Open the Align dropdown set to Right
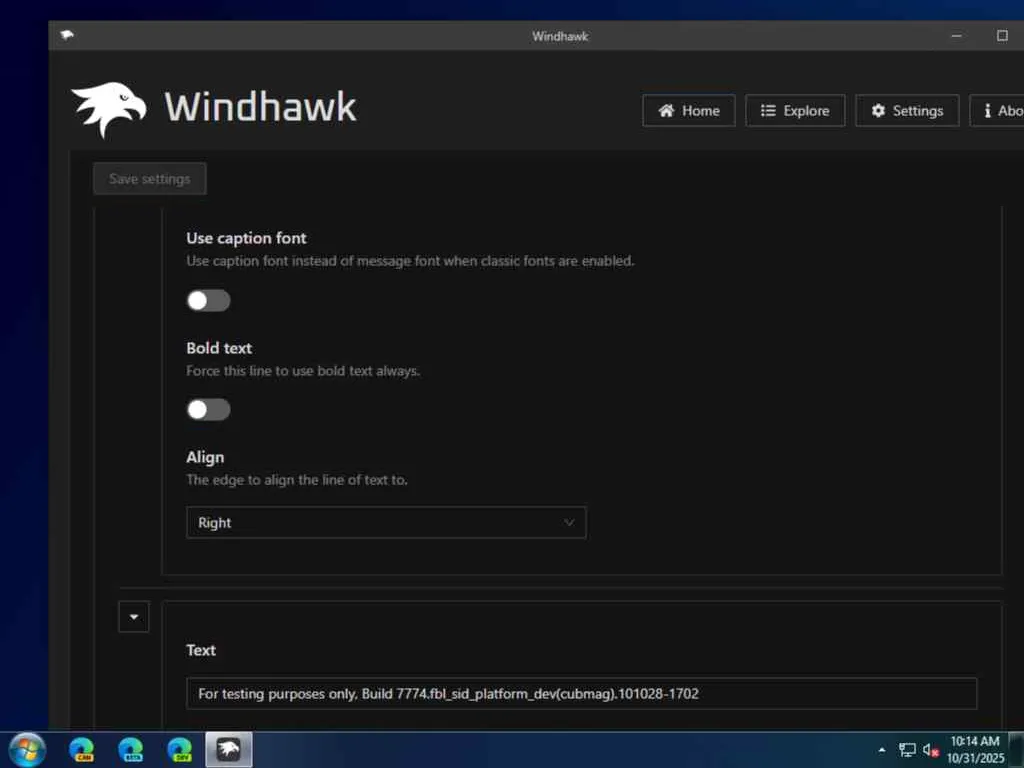1024x768 pixels. pos(386,522)
